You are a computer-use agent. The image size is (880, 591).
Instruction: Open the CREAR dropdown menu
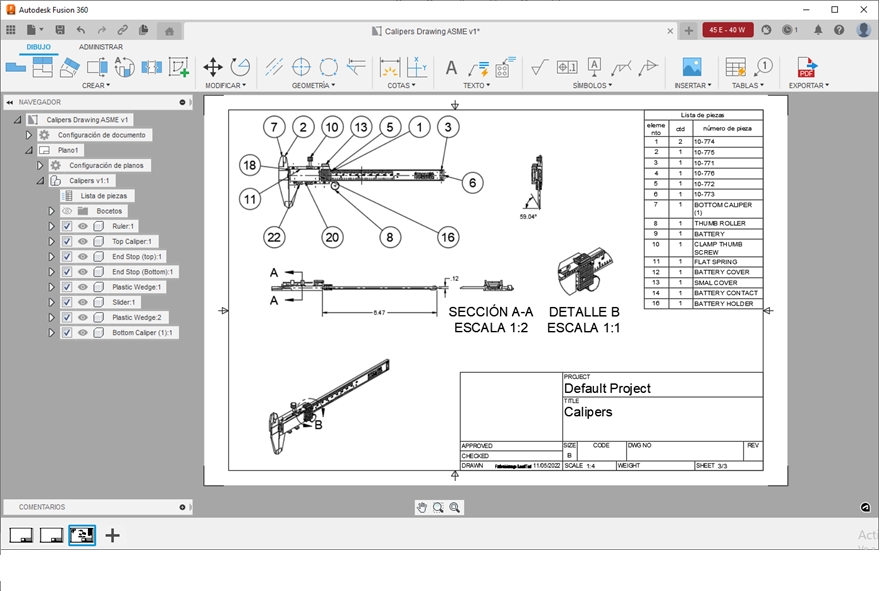96,85
